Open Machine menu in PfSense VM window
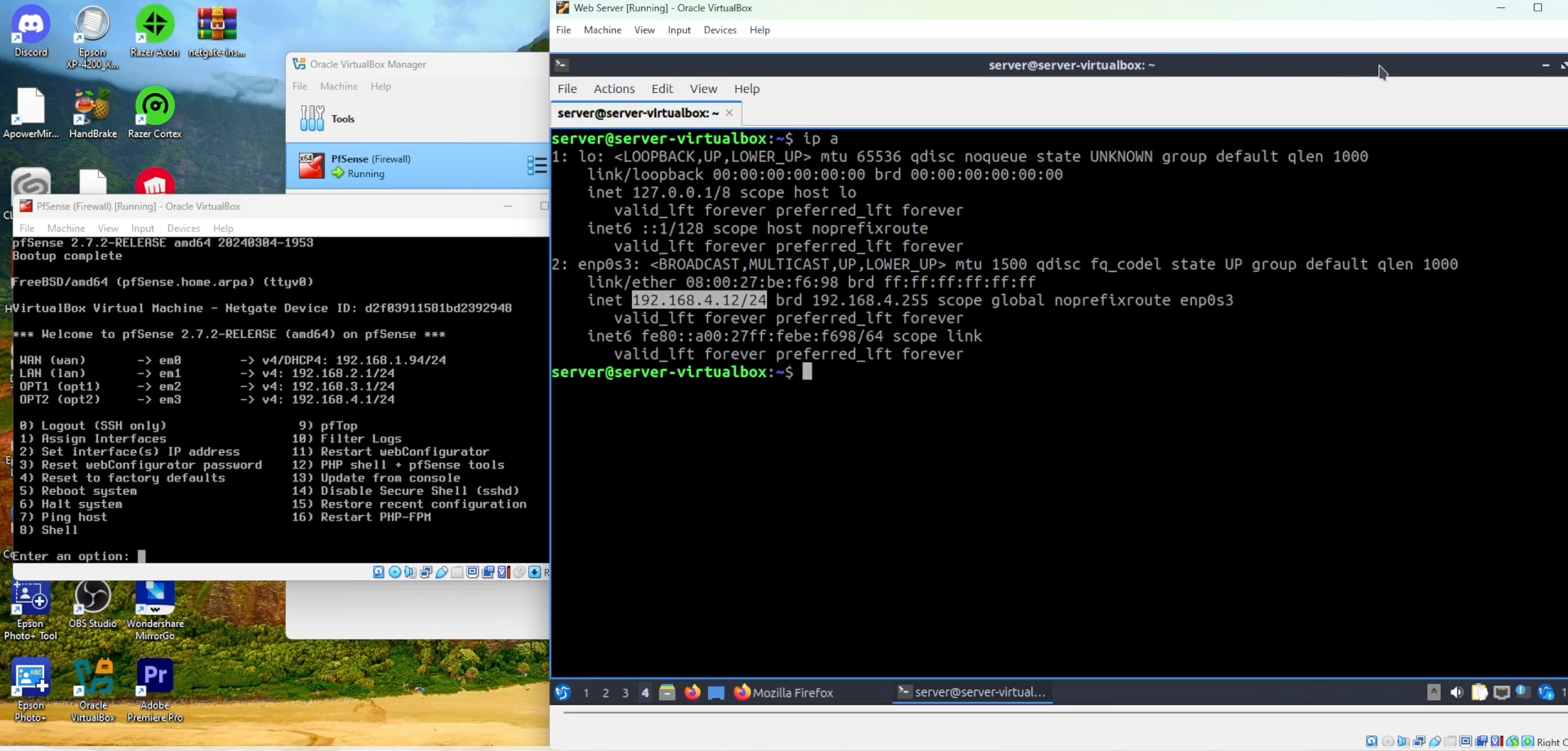Image resolution: width=1568 pixels, height=751 pixels. coord(65,229)
